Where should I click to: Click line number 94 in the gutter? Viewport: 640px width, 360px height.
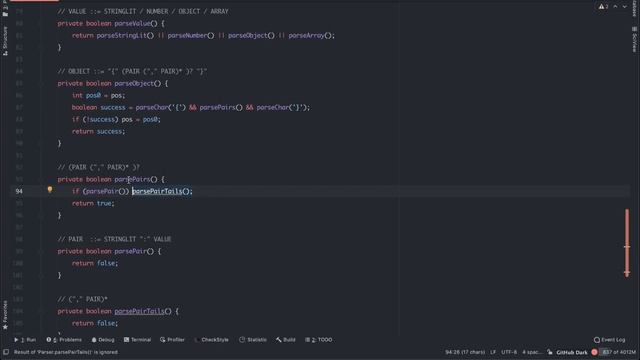(x=19, y=191)
